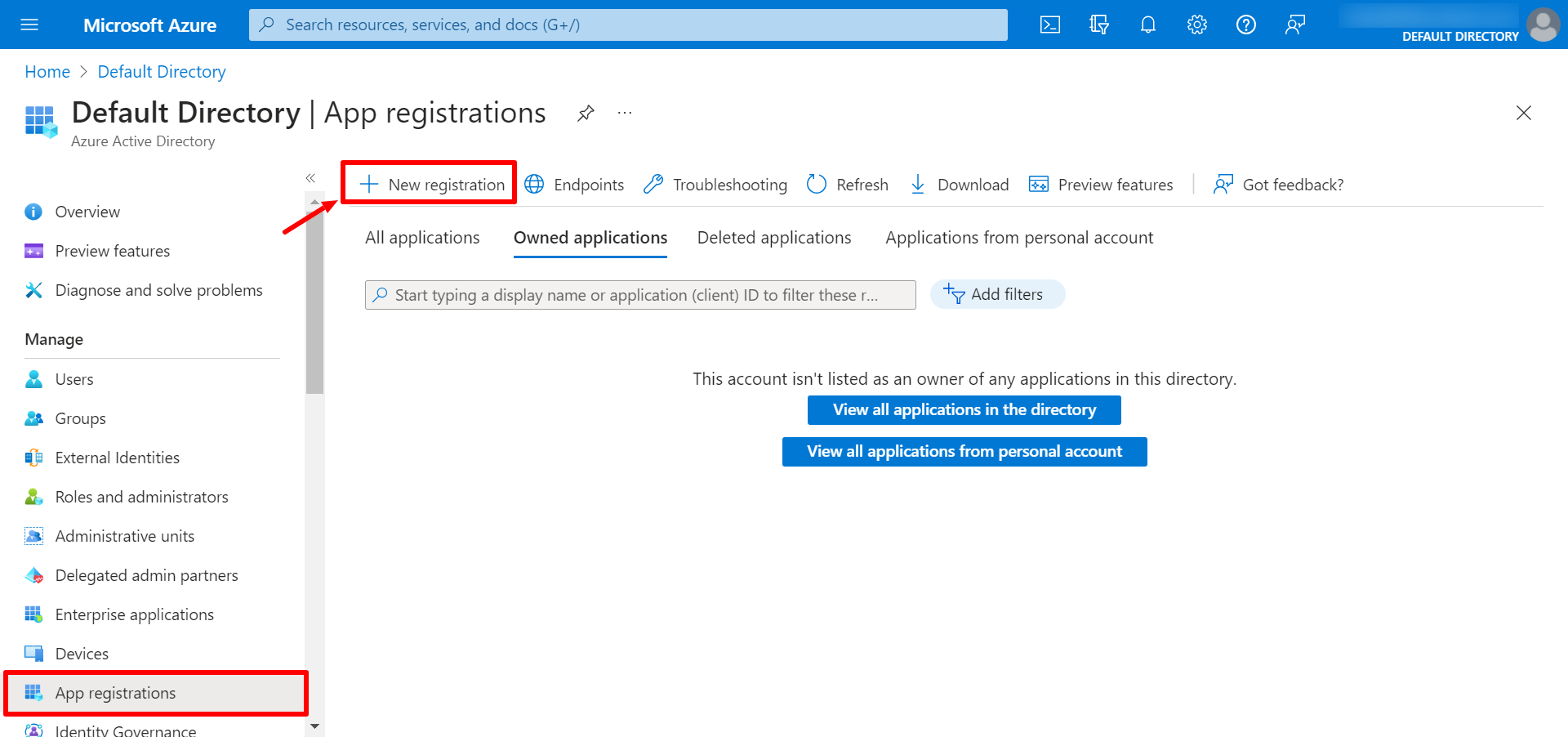Download the applications list
The height and width of the screenshot is (737, 1568).
tap(960, 185)
